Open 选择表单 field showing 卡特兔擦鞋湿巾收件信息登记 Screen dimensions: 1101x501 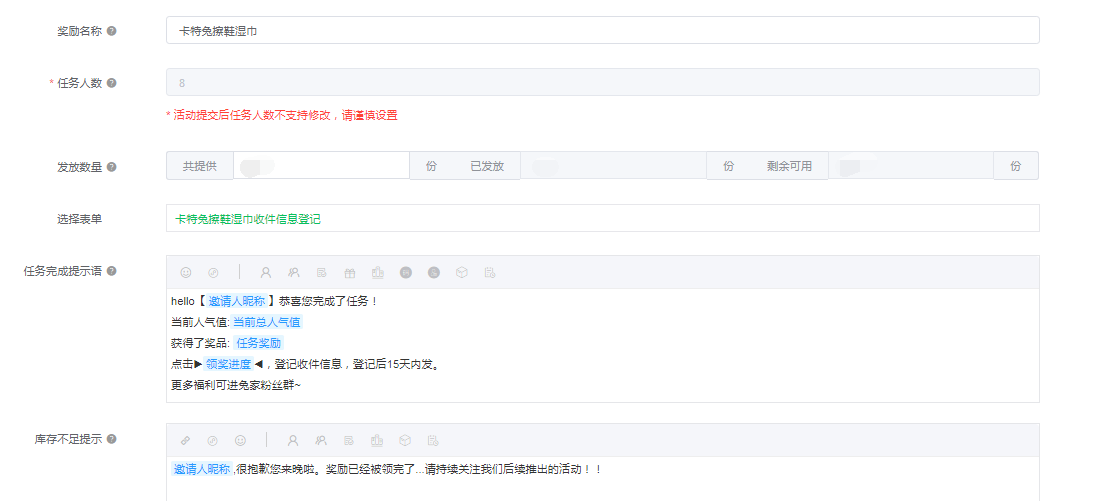point(602,218)
